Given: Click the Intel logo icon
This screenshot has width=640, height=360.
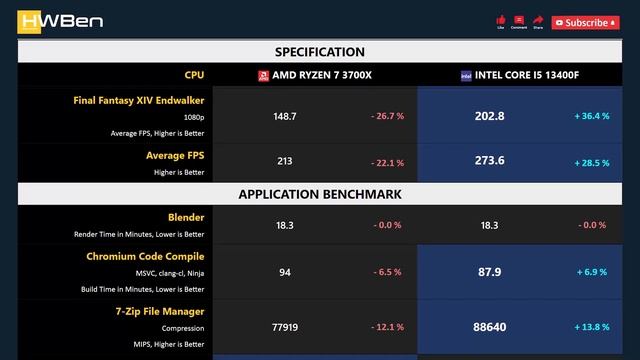Looking at the screenshot, I should [466, 76].
